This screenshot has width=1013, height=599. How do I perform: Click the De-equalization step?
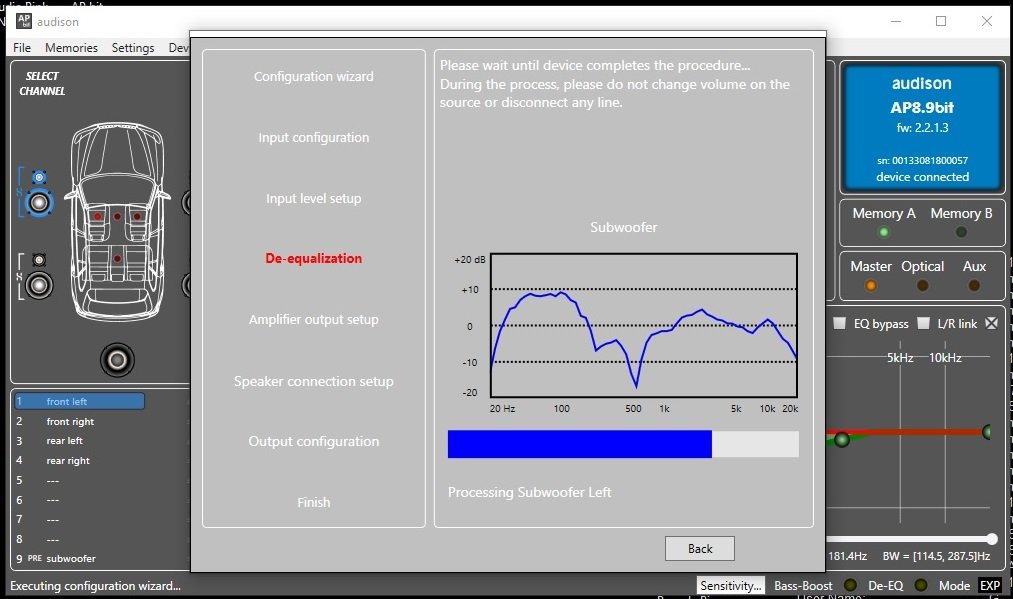[313, 258]
